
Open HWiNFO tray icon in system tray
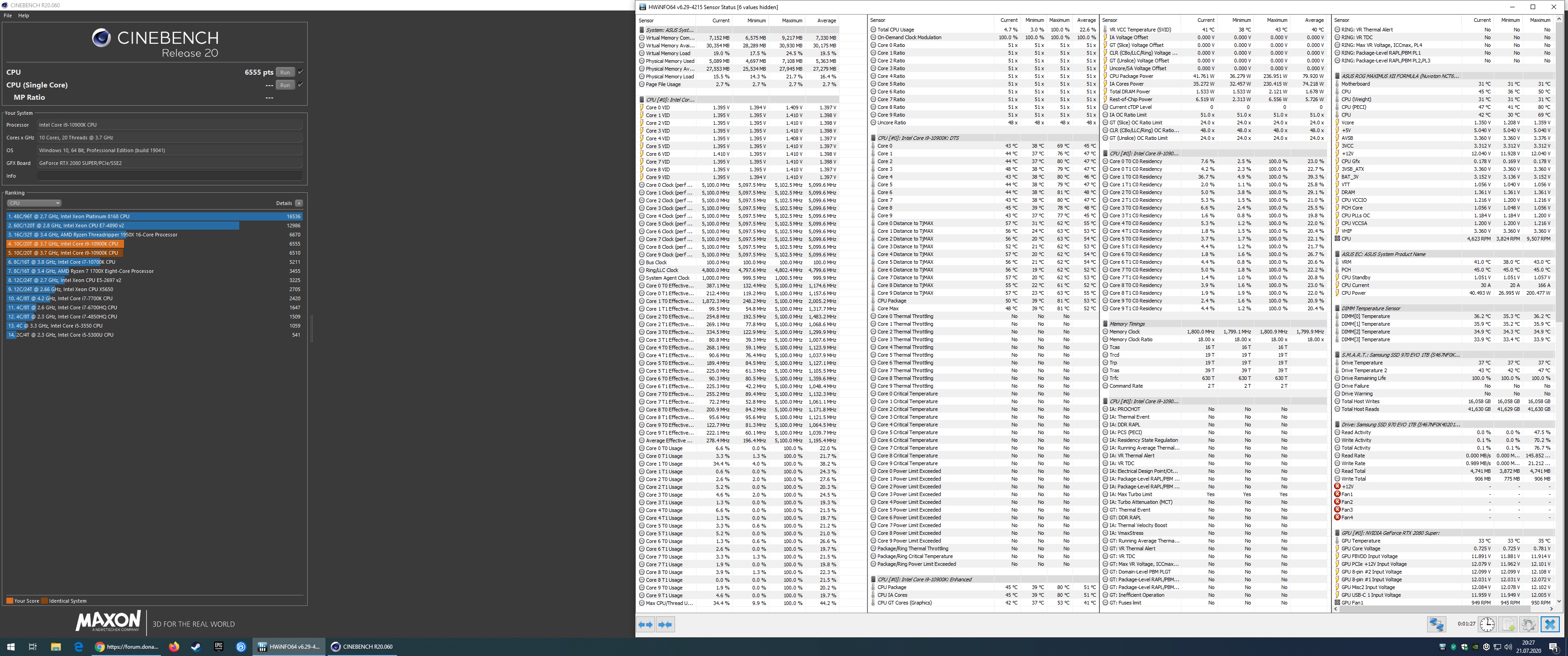(x=1443, y=646)
